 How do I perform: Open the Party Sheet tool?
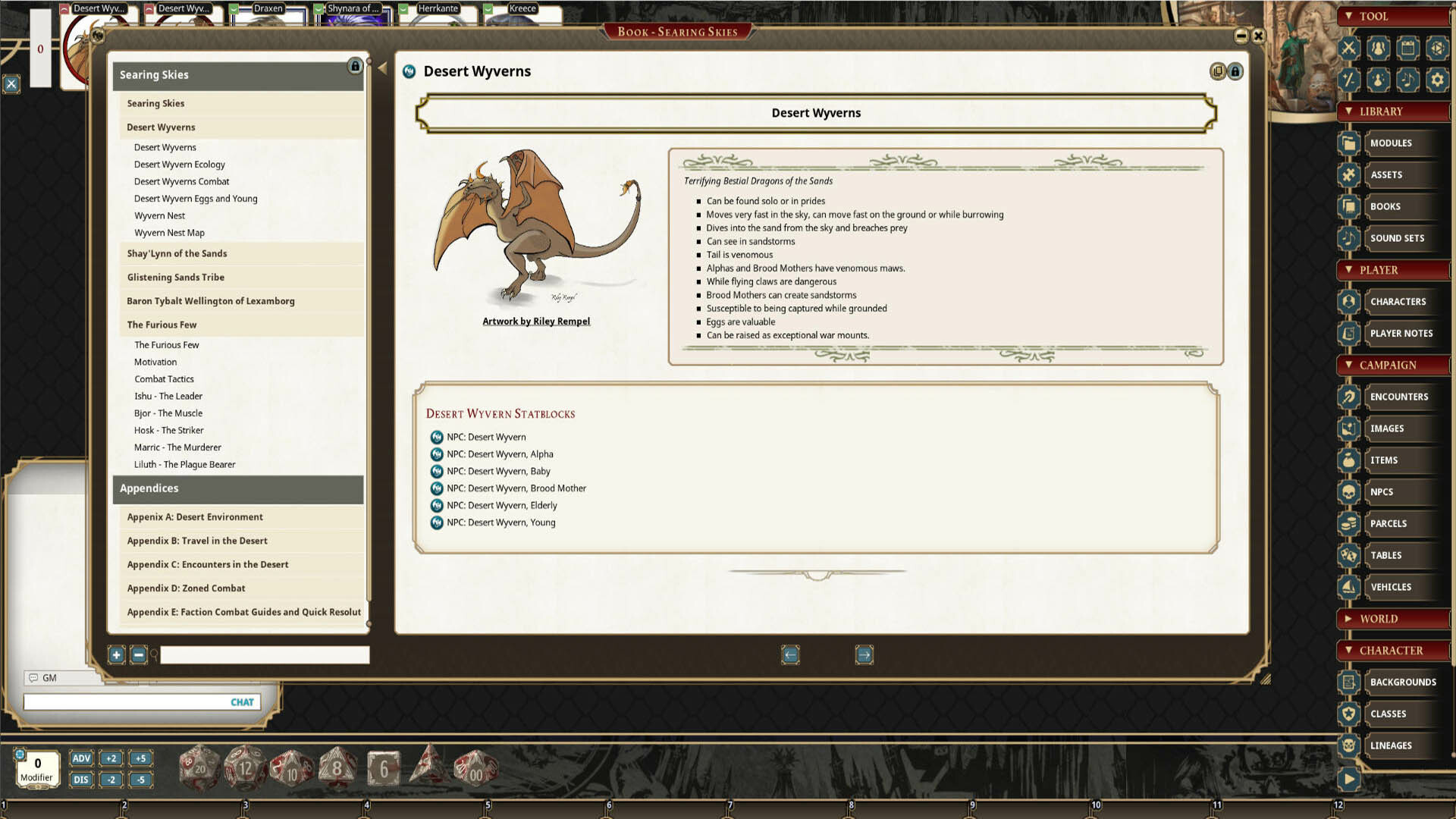tap(1378, 49)
